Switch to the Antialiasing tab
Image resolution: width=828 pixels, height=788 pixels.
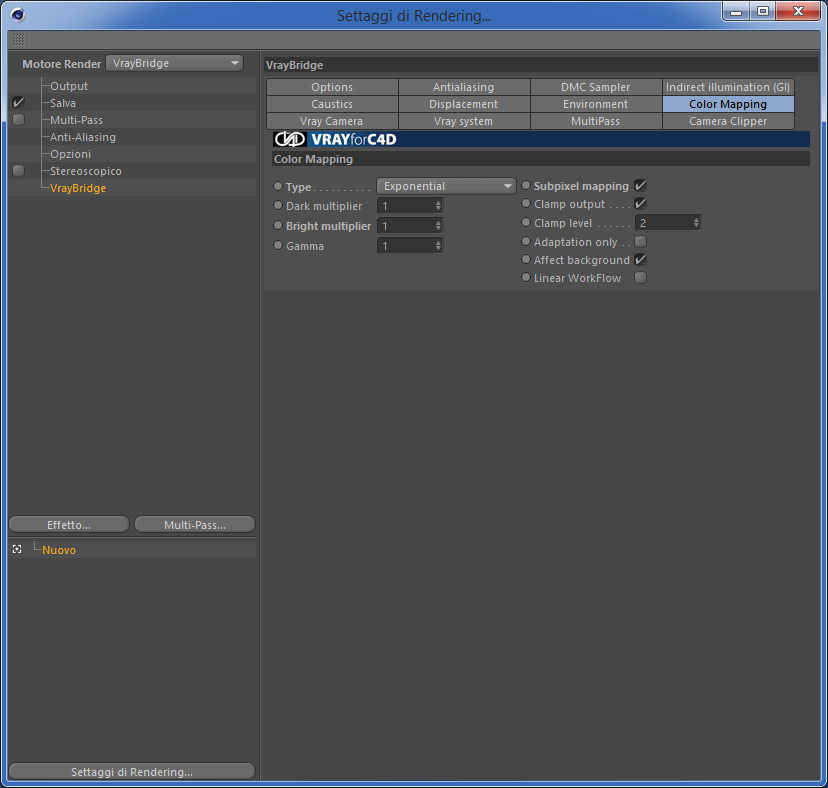(464, 87)
